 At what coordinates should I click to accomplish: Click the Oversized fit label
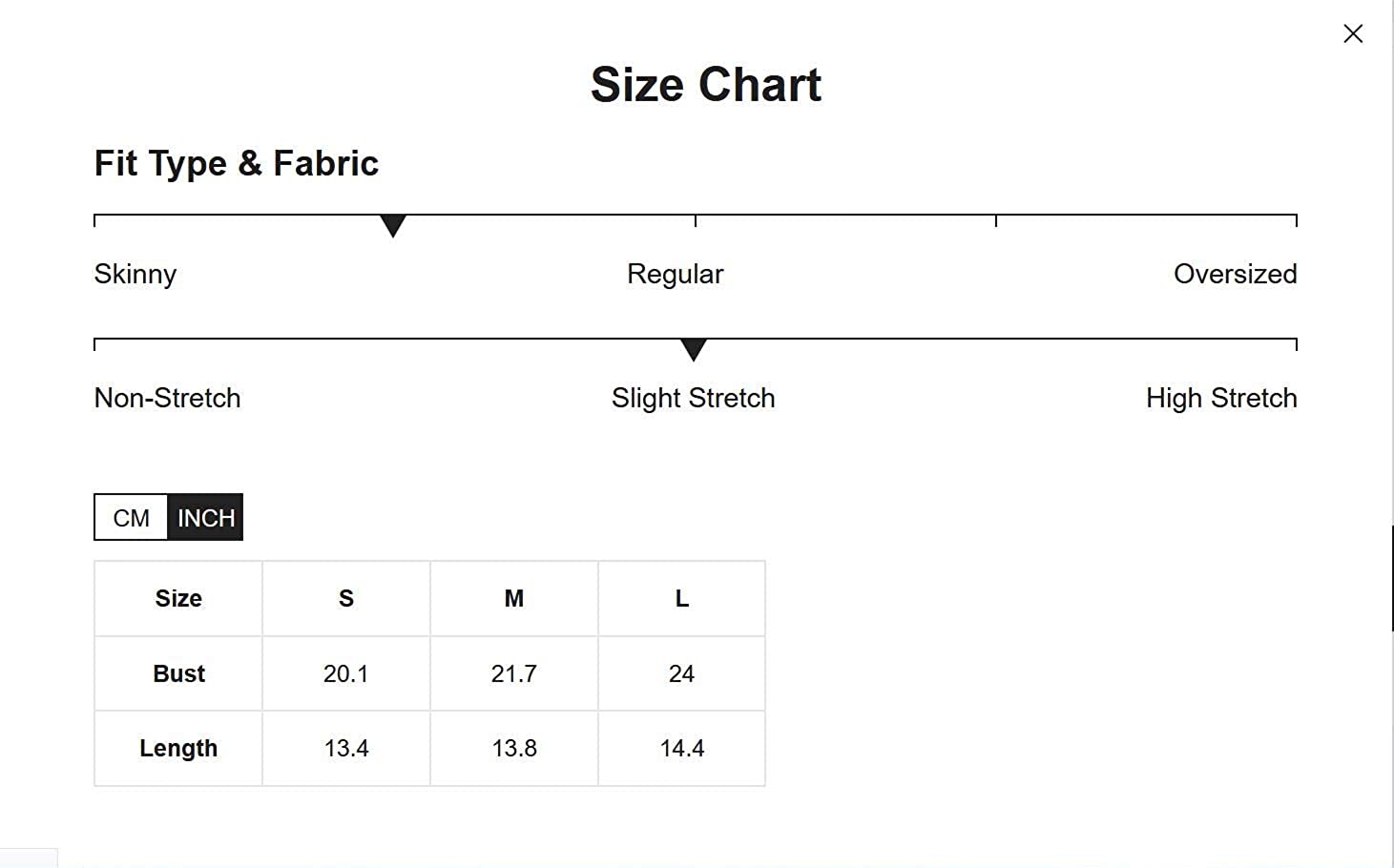(1235, 275)
